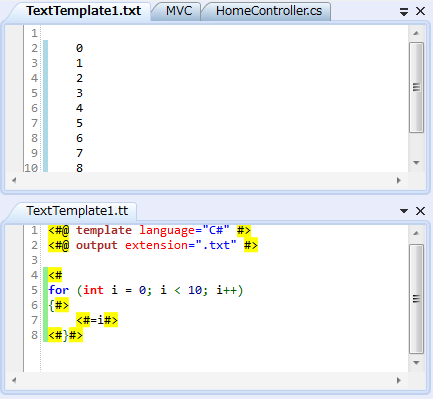The image size is (433, 399).
Task: Click the output value 0 on line 2
Action: (x=79, y=48)
